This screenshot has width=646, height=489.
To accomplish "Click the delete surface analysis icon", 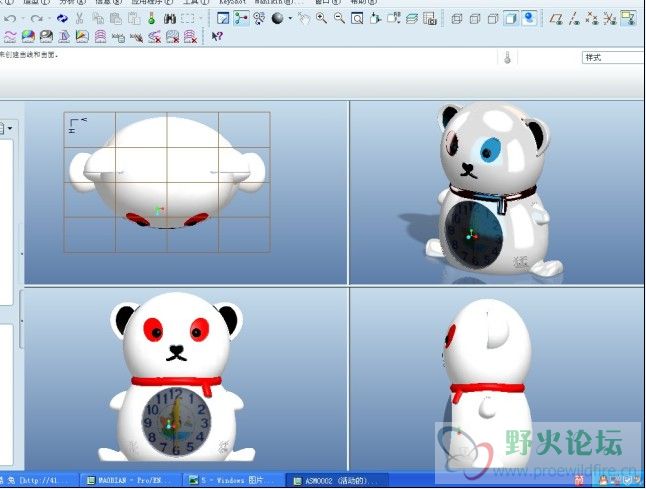I will (173, 37).
